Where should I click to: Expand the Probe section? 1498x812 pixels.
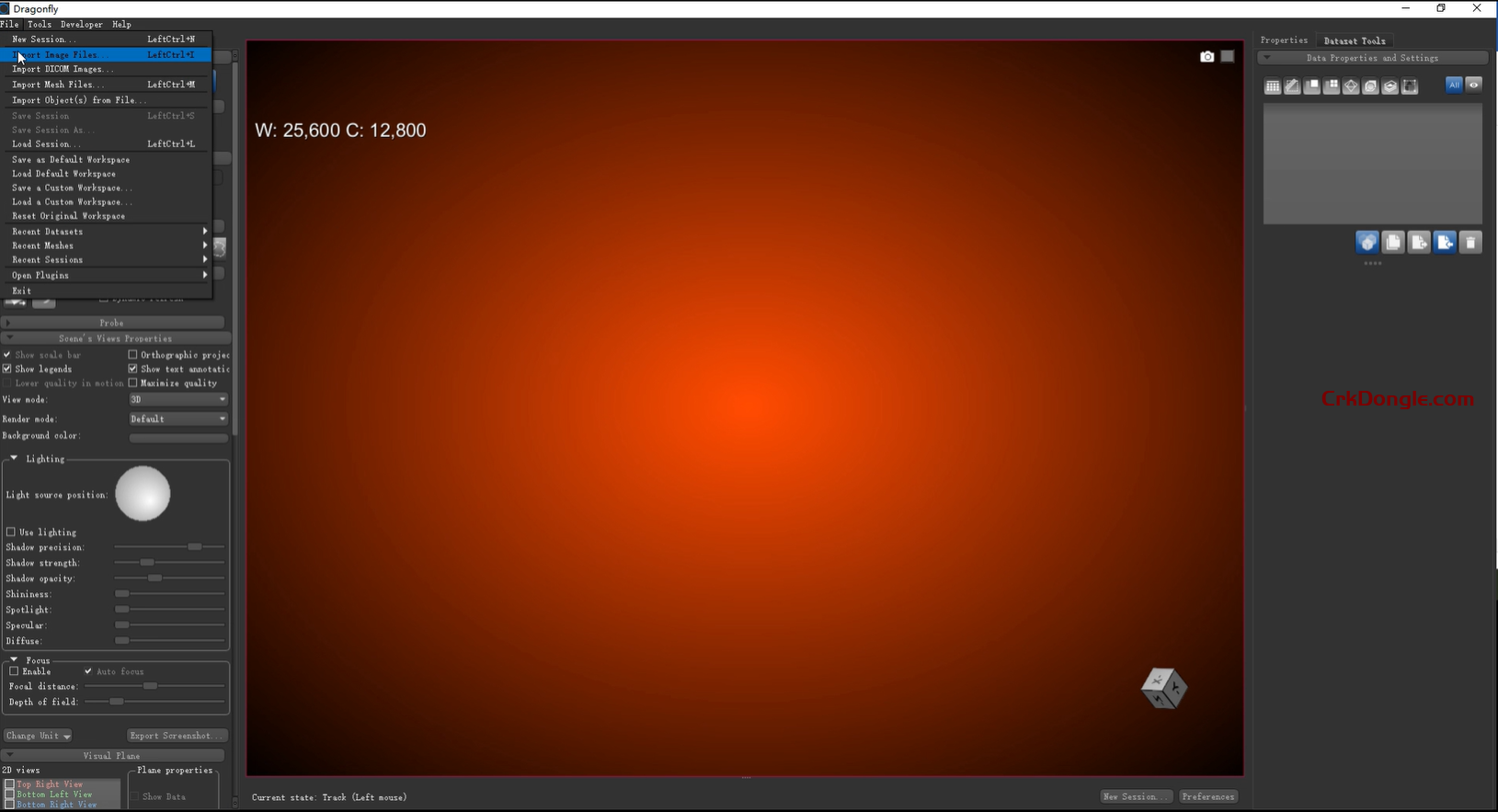(112, 323)
